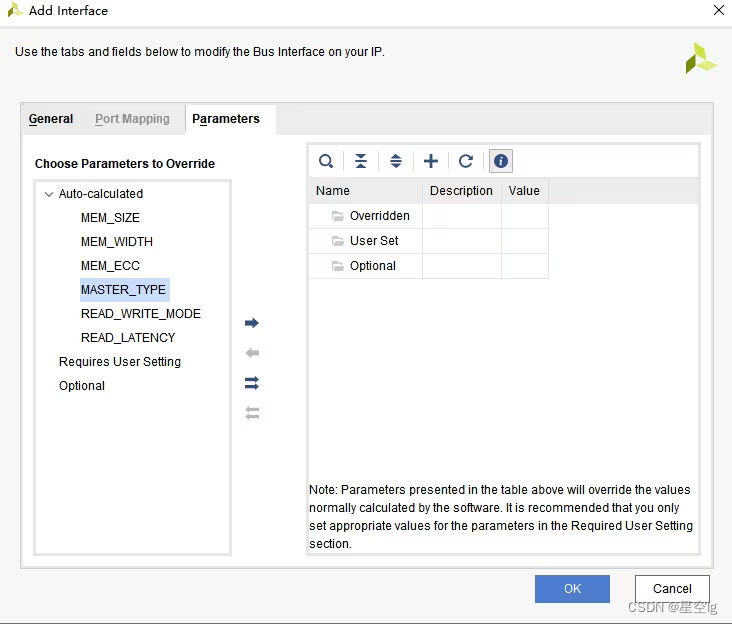
Task: Select MASTER_TYPE parameter in tree
Action: pos(124,290)
